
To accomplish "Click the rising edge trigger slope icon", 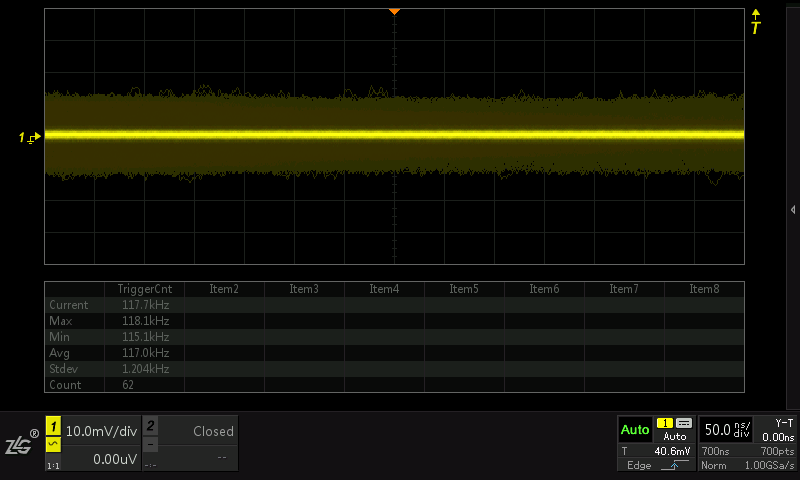I will tap(676, 465).
